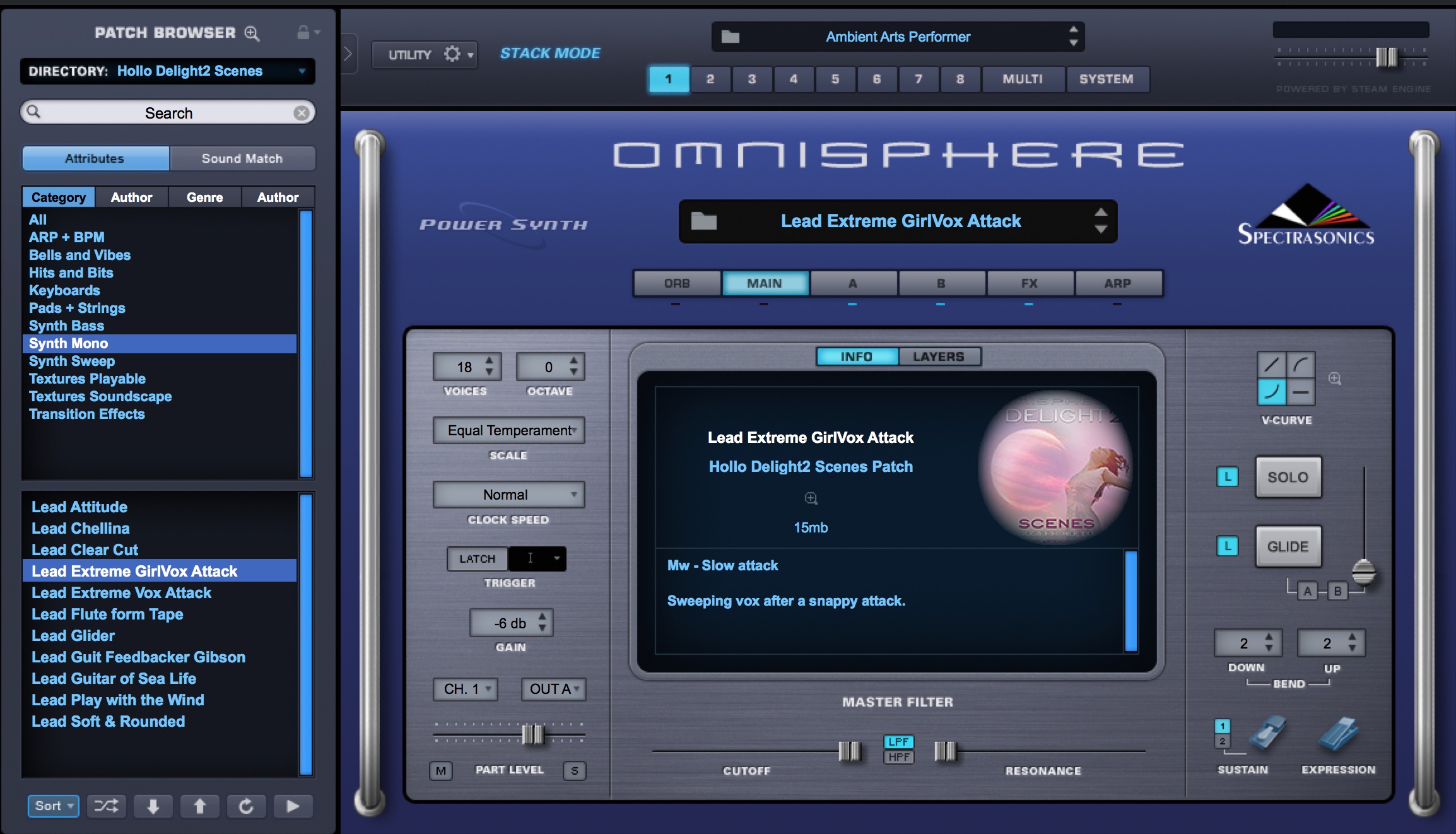The height and width of the screenshot is (834, 1456).
Task: Click the Expression pedal icon
Action: [1338, 733]
